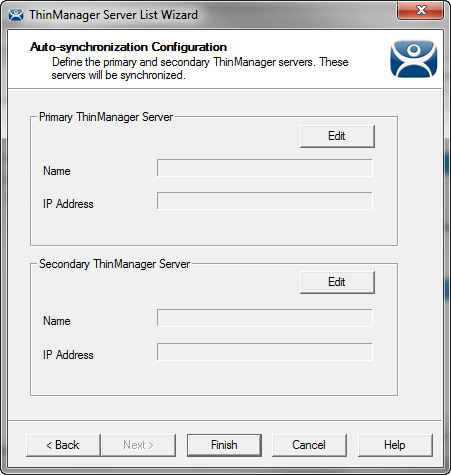Screen dimensions: 451x475
Task: Click the Primary server Name field
Action: (x=265, y=168)
